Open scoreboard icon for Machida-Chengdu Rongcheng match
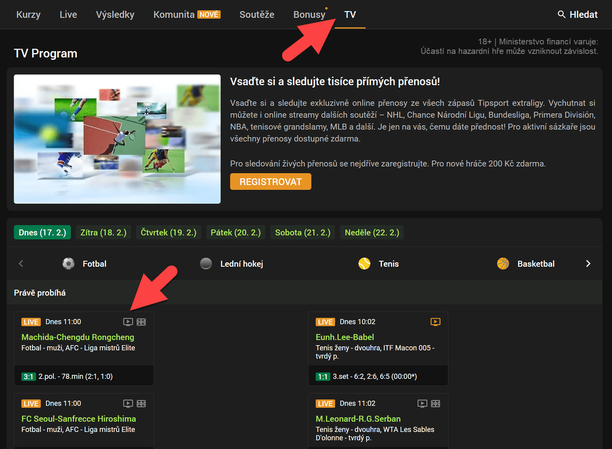Image resolution: width=612 pixels, height=449 pixels. (x=141, y=322)
